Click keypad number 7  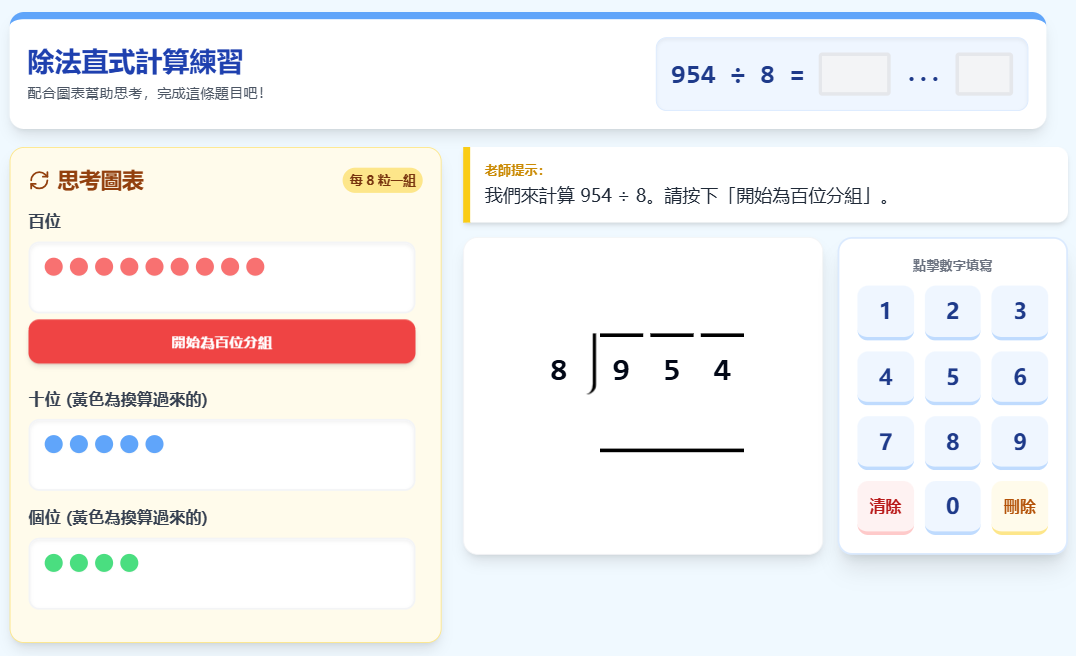[885, 442]
